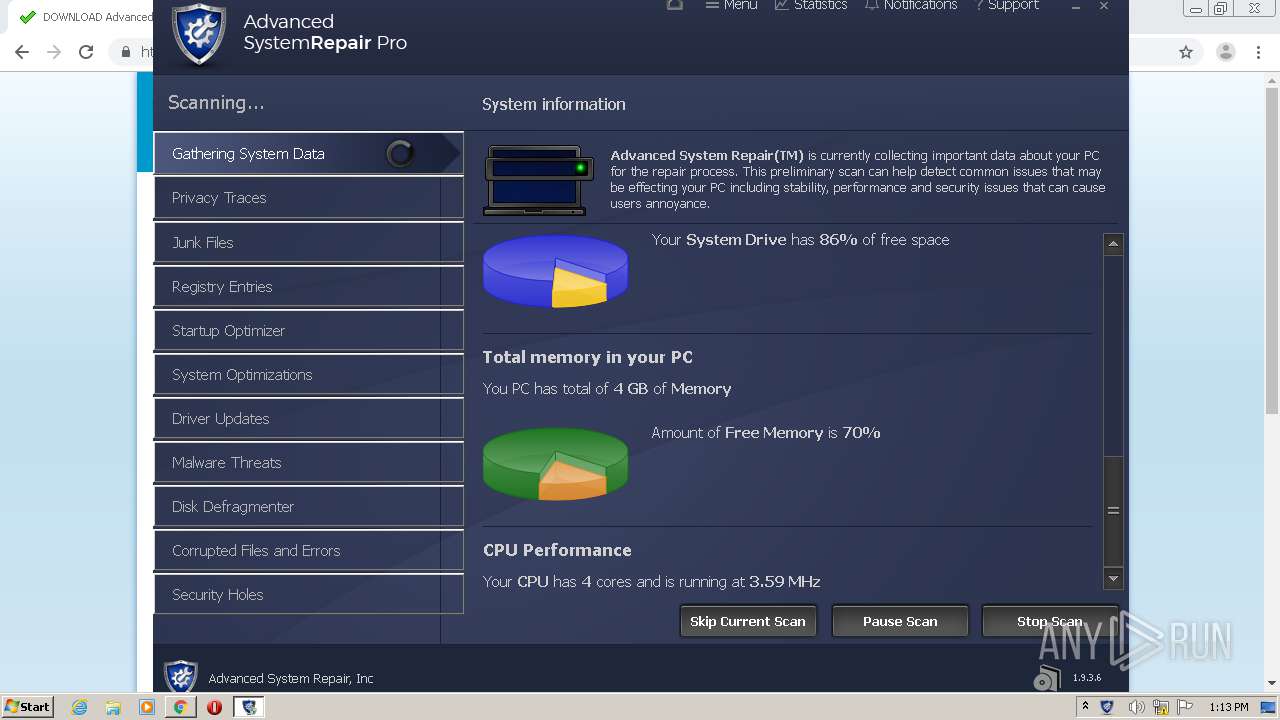Open the Statistics section
Viewport: 1280px width, 720px height.
(811, 5)
